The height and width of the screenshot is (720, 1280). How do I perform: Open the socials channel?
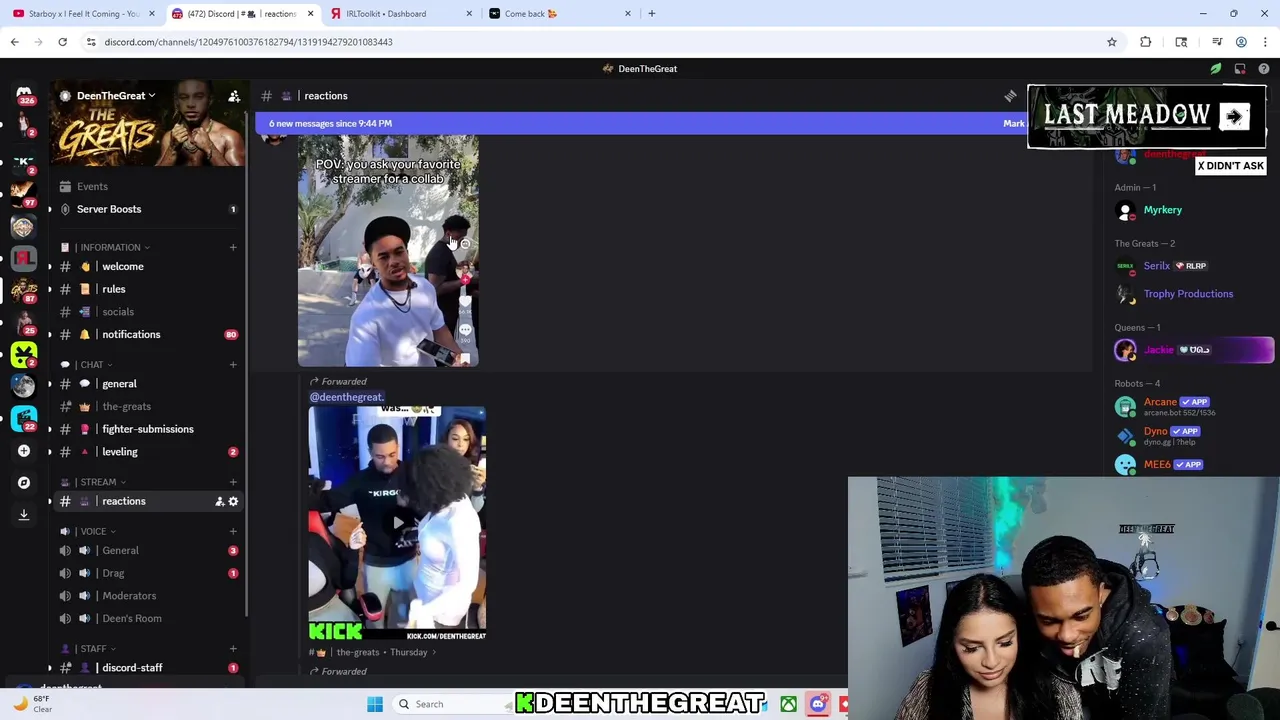click(x=149, y=312)
